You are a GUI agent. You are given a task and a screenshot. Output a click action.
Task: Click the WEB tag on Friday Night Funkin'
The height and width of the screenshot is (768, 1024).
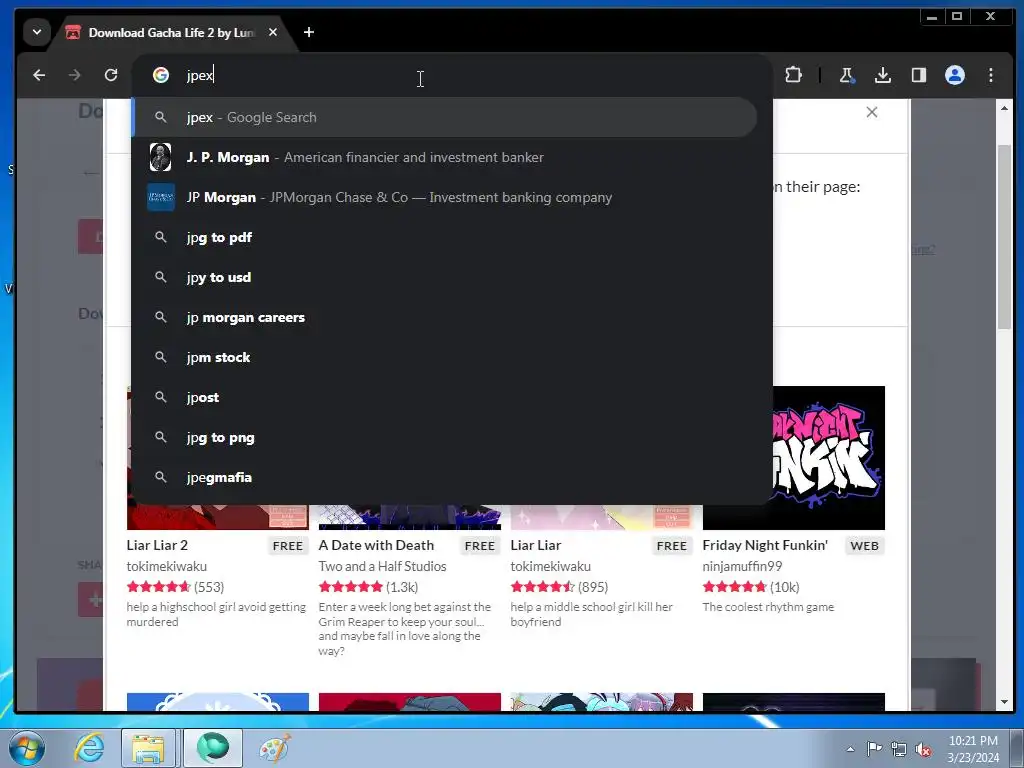(x=865, y=546)
